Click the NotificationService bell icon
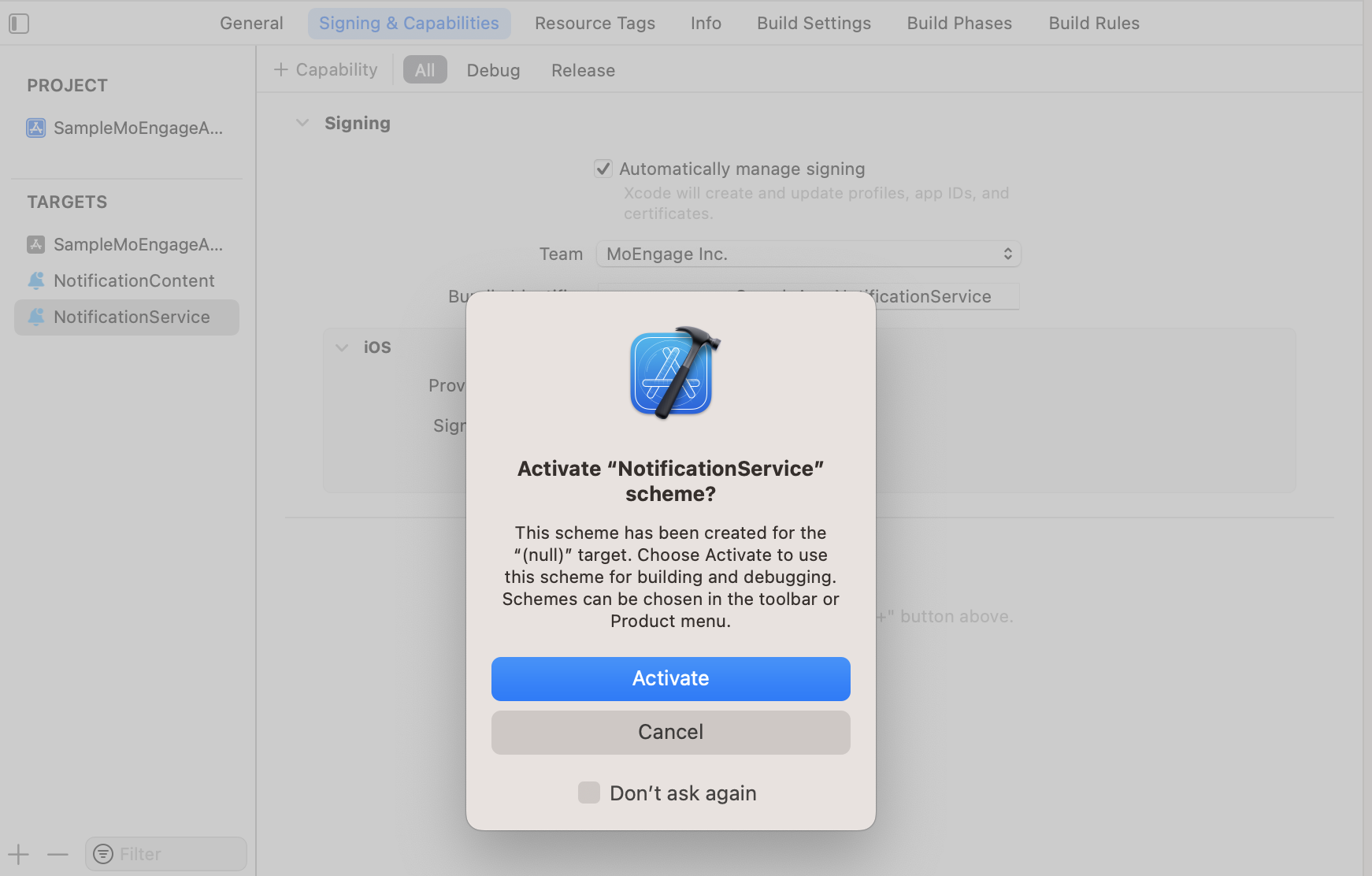The width and height of the screenshot is (1372, 876). (36, 317)
